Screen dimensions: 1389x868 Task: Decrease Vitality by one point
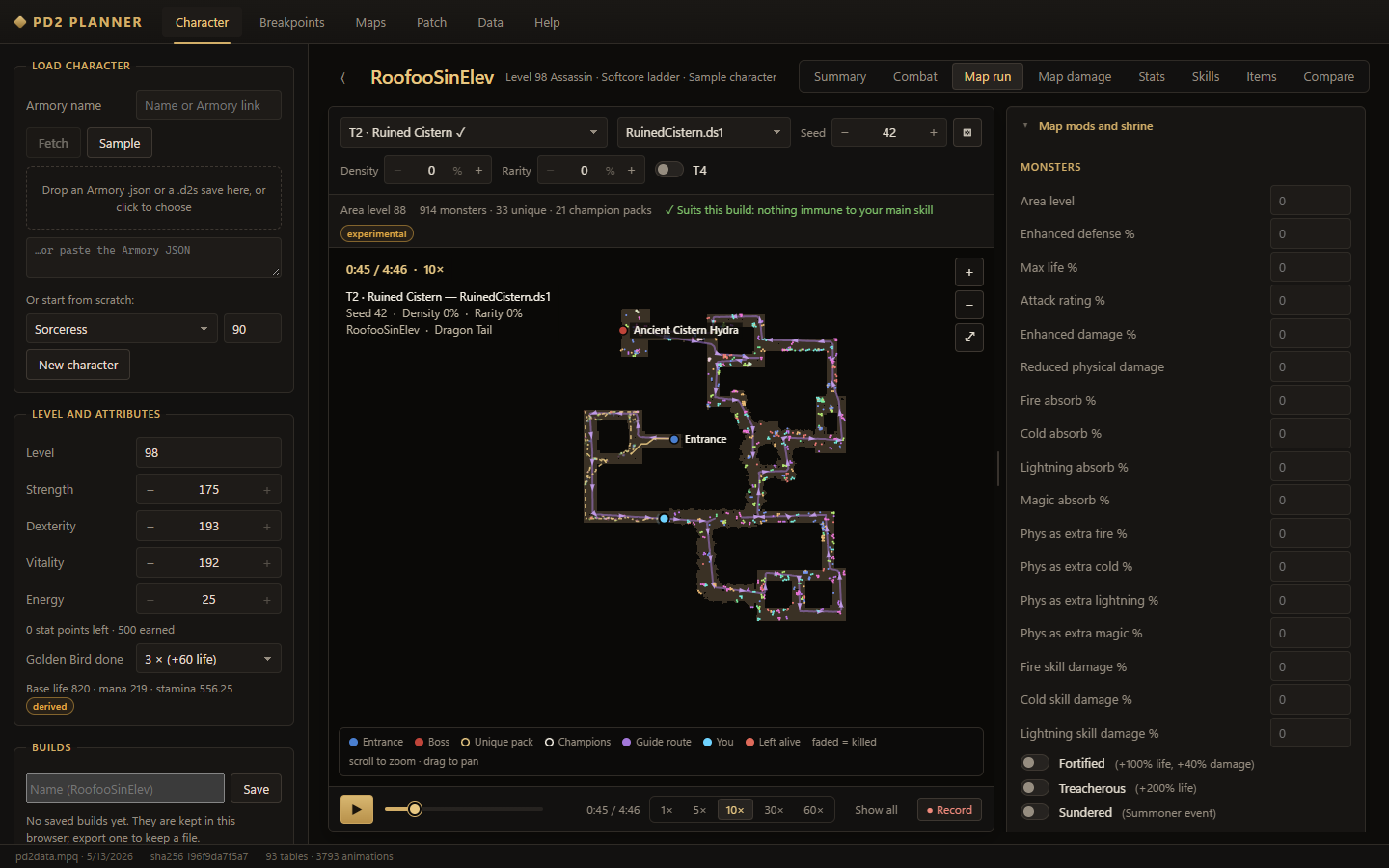click(x=150, y=563)
